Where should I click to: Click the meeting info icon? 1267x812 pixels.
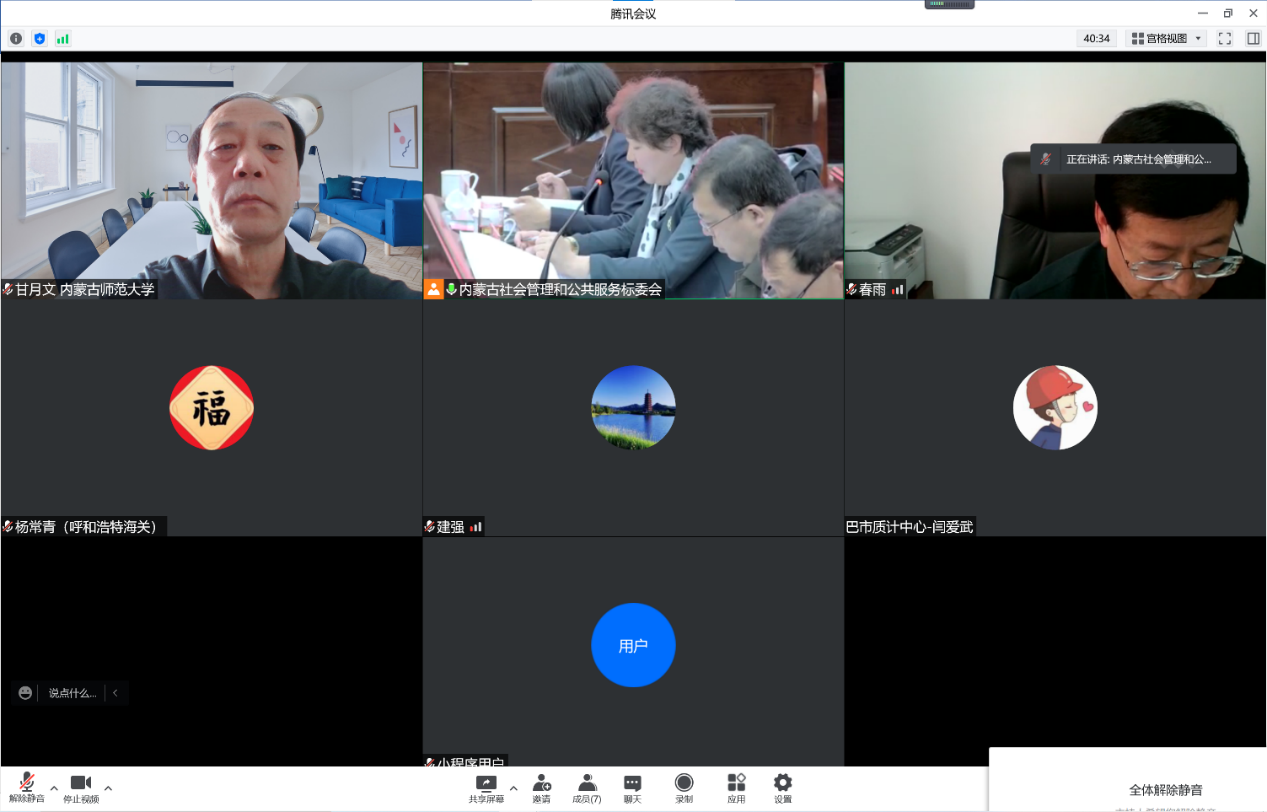tap(16, 39)
